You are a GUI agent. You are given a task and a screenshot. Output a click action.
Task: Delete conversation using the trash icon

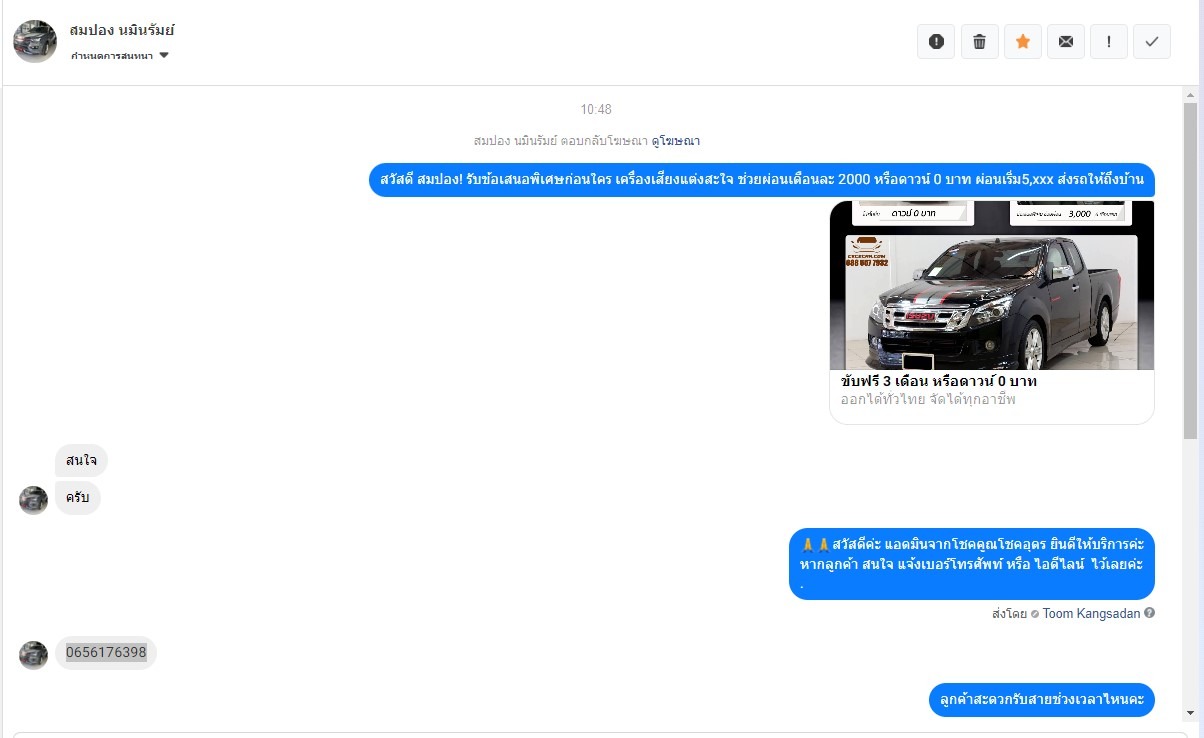979,42
